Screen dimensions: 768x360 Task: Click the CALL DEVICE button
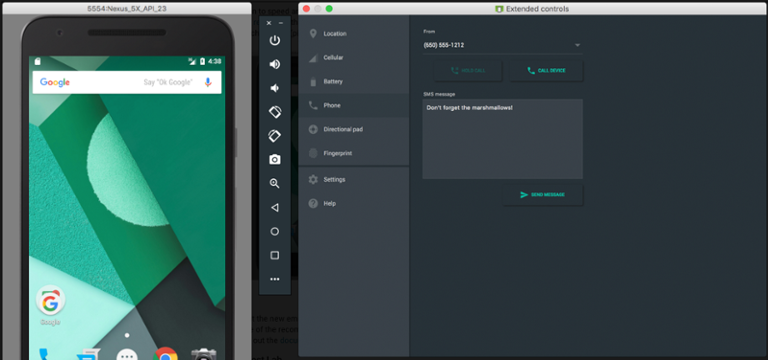(546, 71)
